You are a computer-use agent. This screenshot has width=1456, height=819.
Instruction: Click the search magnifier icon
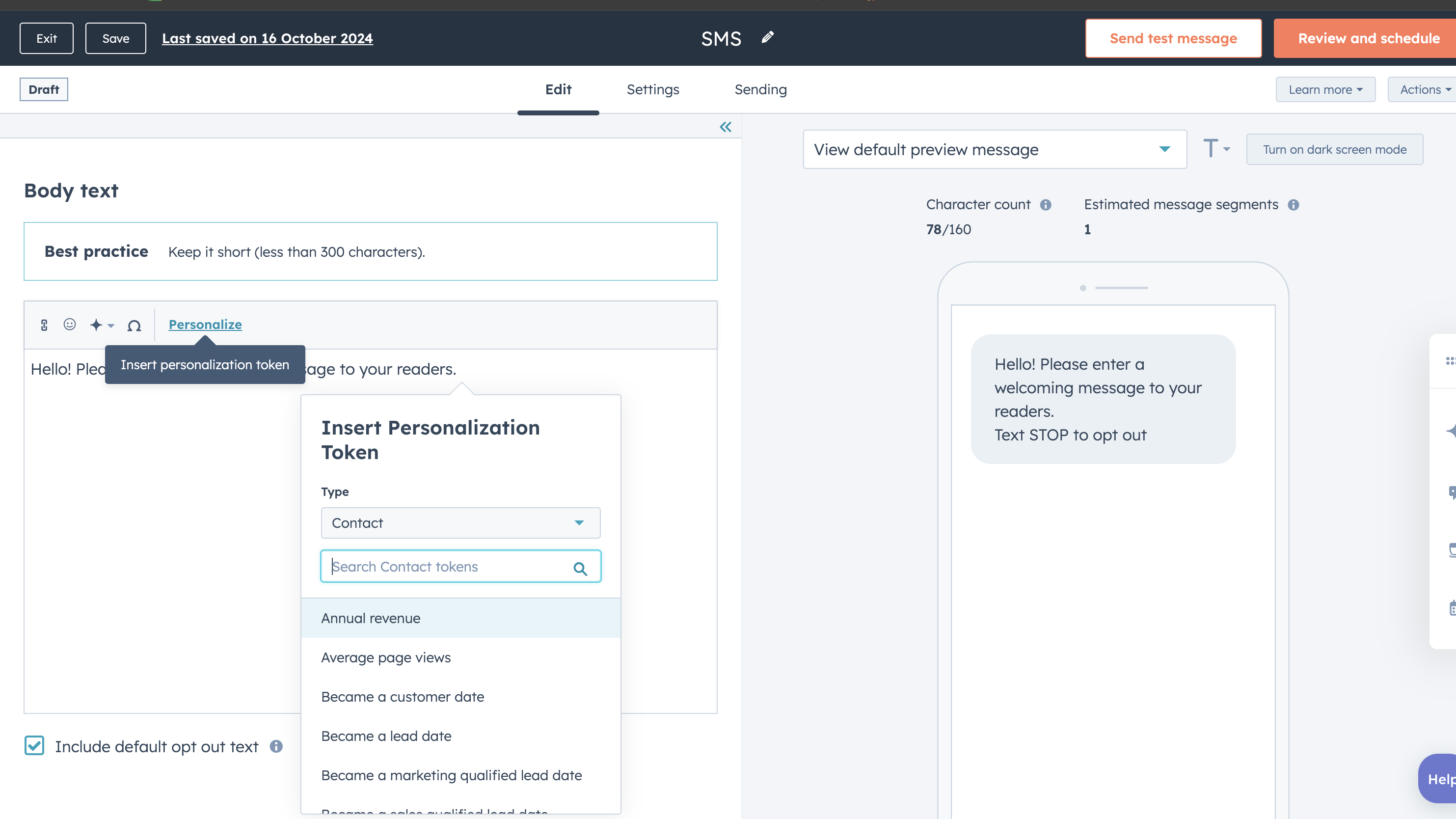pyautogui.click(x=580, y=568)
